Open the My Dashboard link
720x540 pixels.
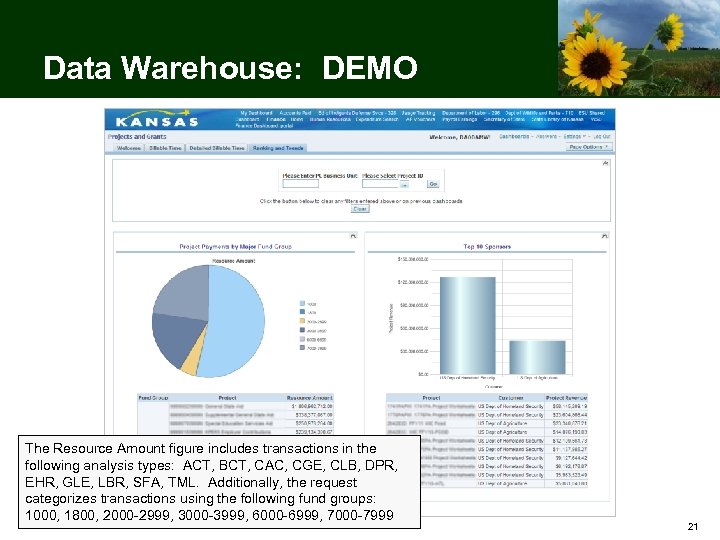[256, 113]
